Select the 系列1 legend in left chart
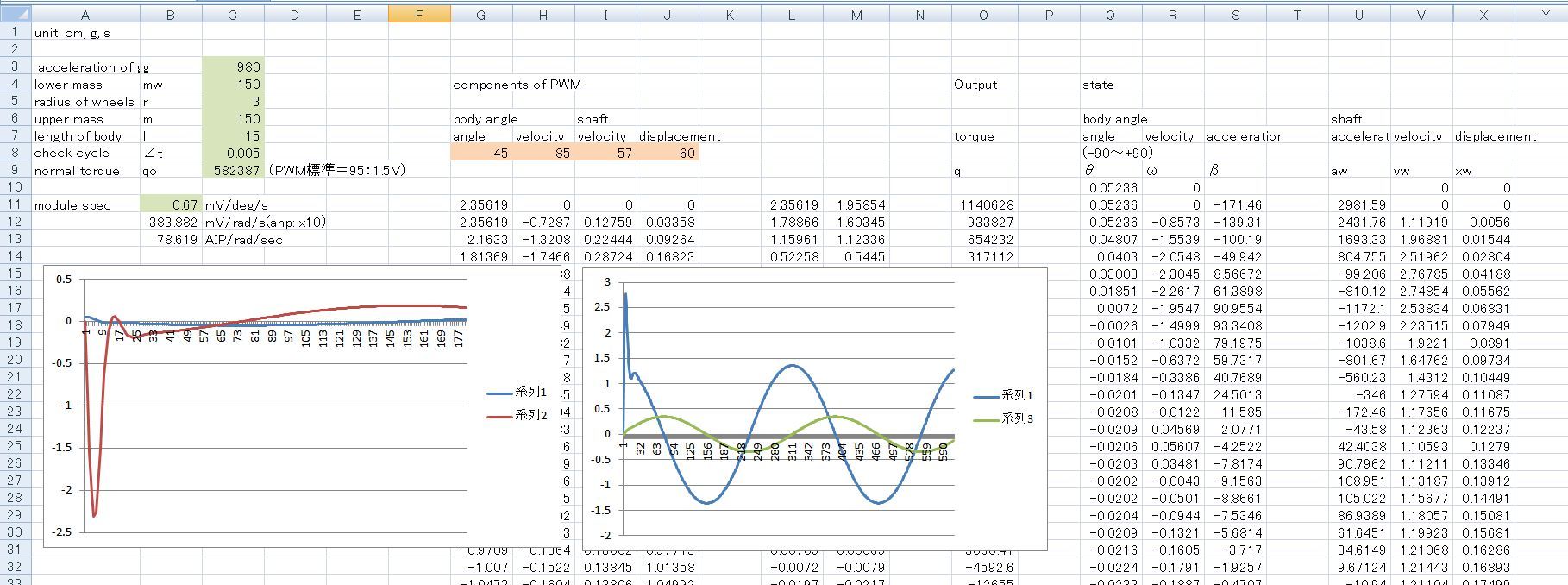 pos(517,392)
